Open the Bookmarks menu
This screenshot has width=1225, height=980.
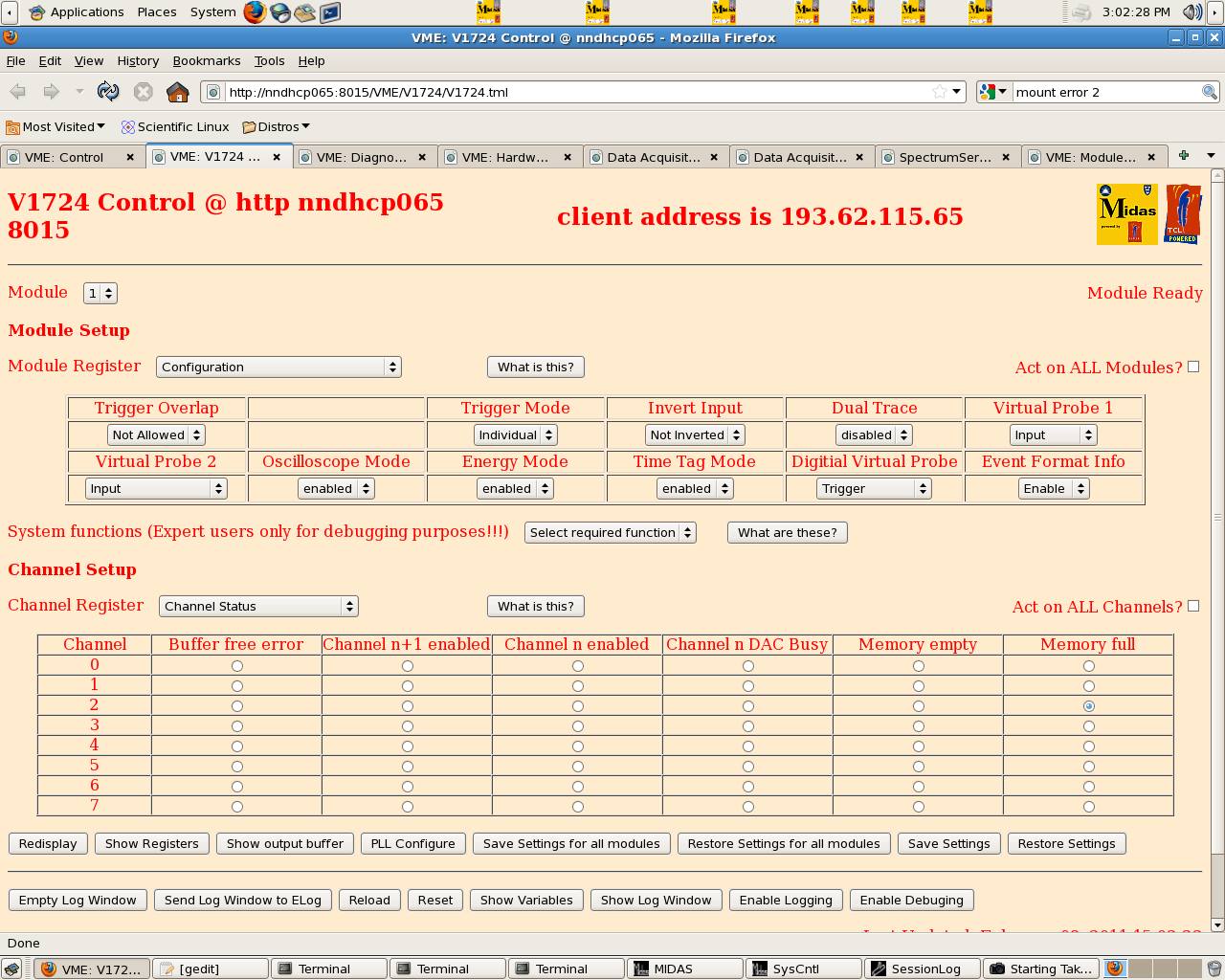click(x=207, y=60)
